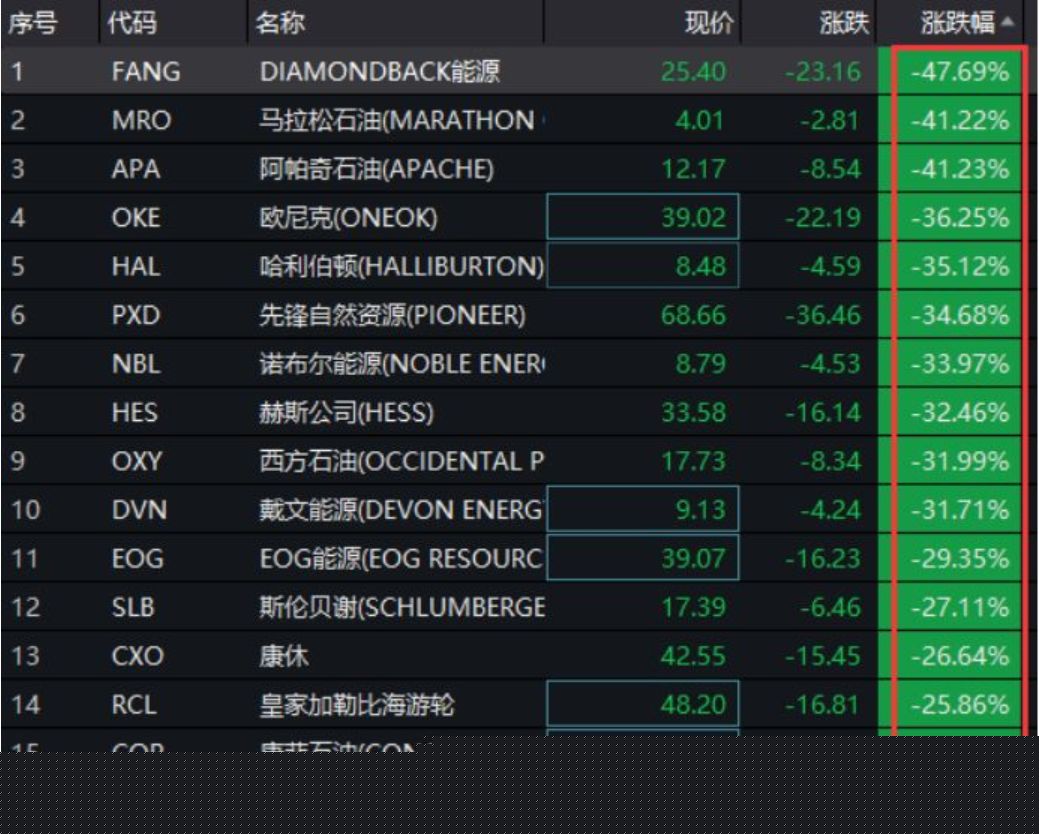This screenshot has height=834, width=1039.
Task: Click OXY current price 17.73
Action: pos(693,461)
